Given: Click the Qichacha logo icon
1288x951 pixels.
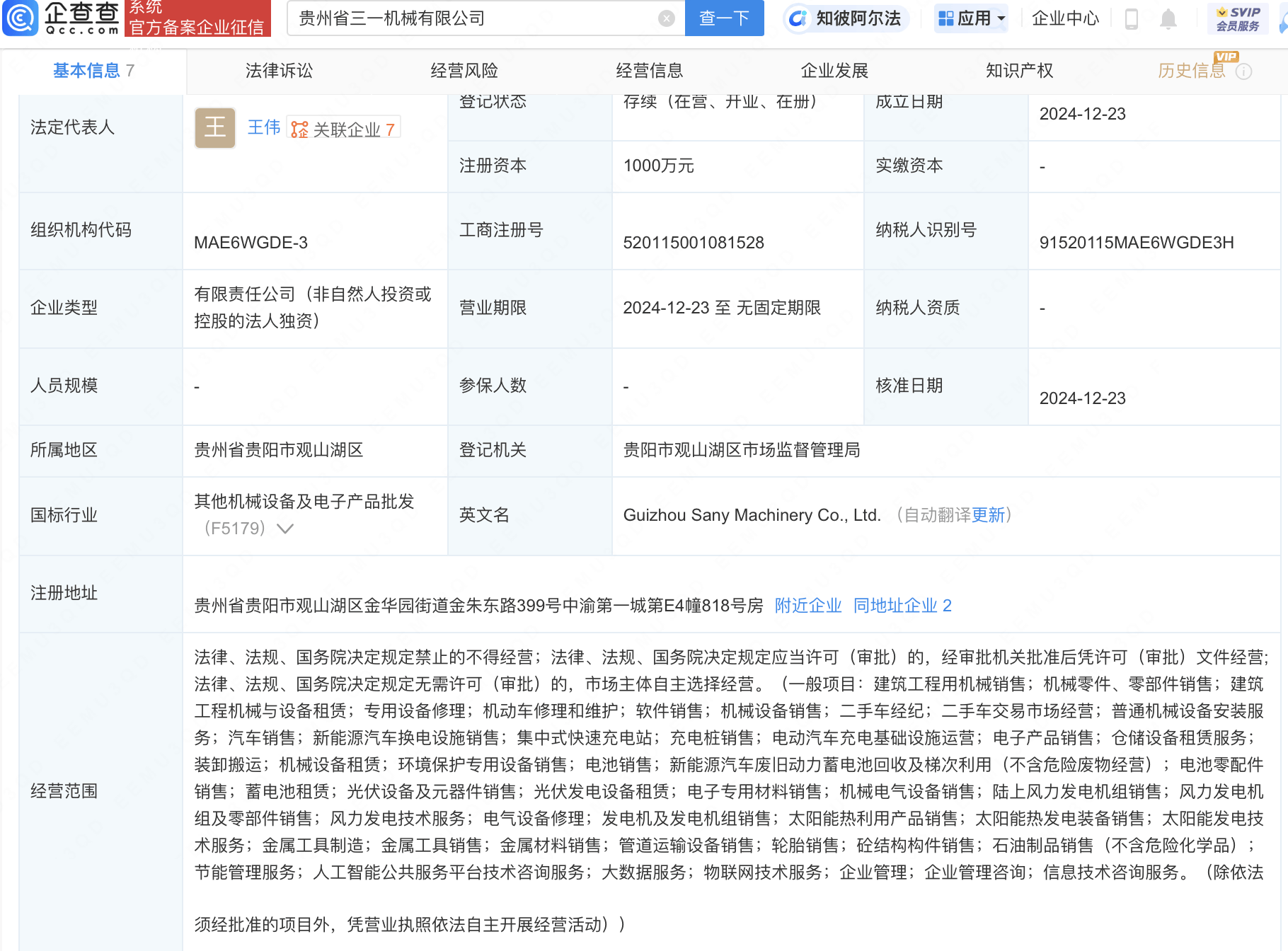Looking at the screenshot, I should point(21,18).
